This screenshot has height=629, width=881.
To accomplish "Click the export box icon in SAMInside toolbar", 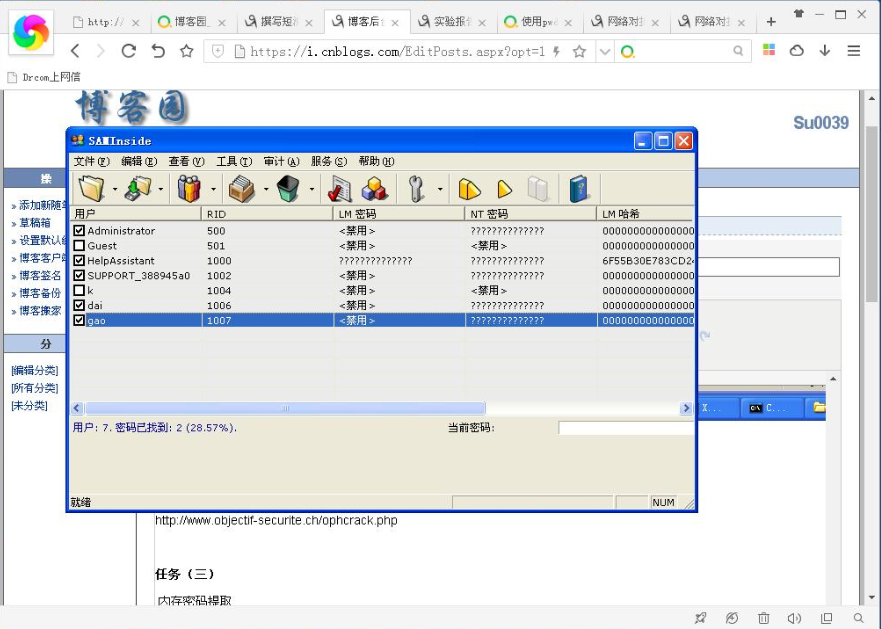I will pos(242,188).
